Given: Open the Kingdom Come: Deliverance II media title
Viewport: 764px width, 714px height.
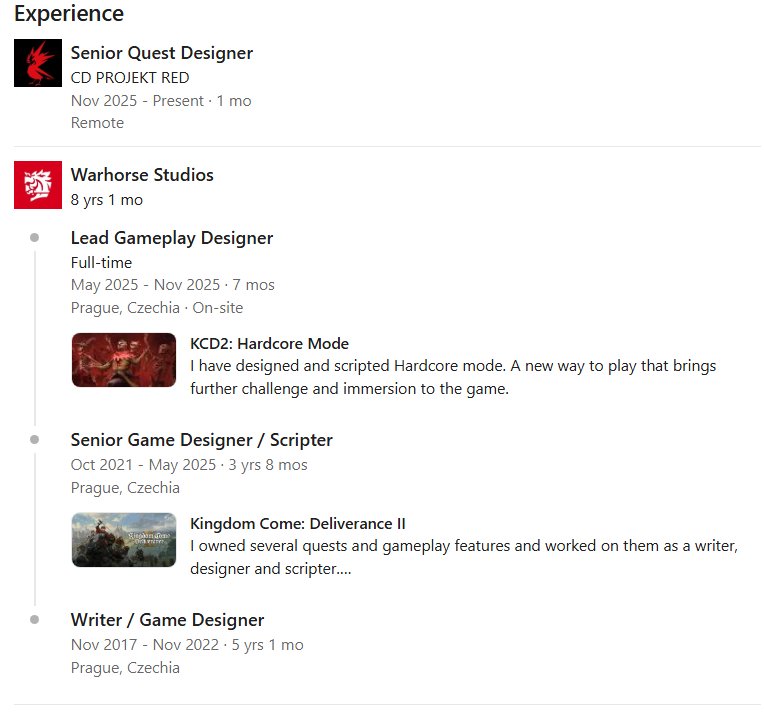Looking at the screenshot, I should [x=298, y=523].
